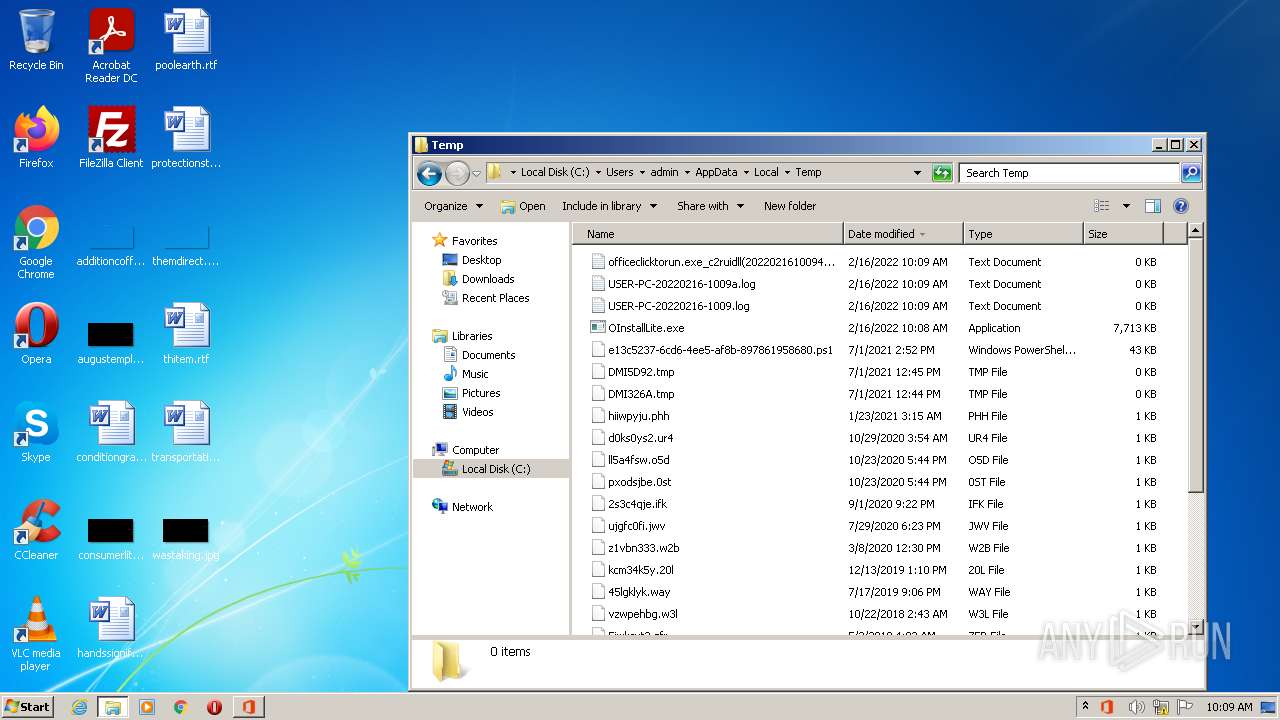This screenshot has height=720, width=1280.
Task: Select the Opera desktop icon
Action: tap(36, 334)
